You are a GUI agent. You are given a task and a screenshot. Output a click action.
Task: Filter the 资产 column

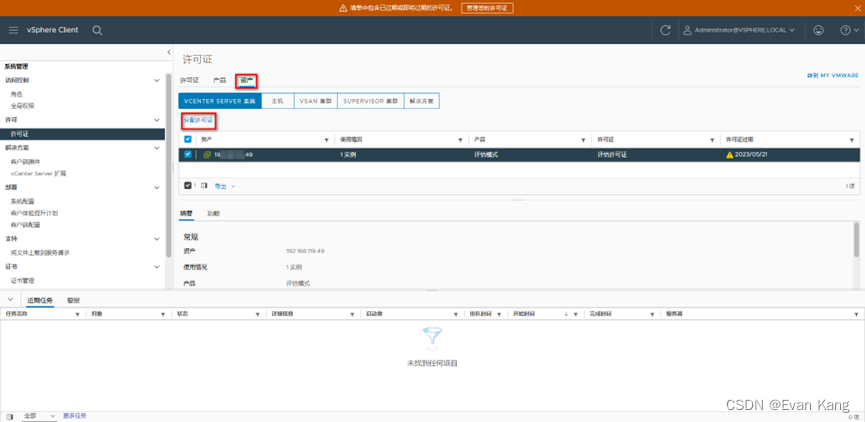pyautogui.click(x=327, y=140)
